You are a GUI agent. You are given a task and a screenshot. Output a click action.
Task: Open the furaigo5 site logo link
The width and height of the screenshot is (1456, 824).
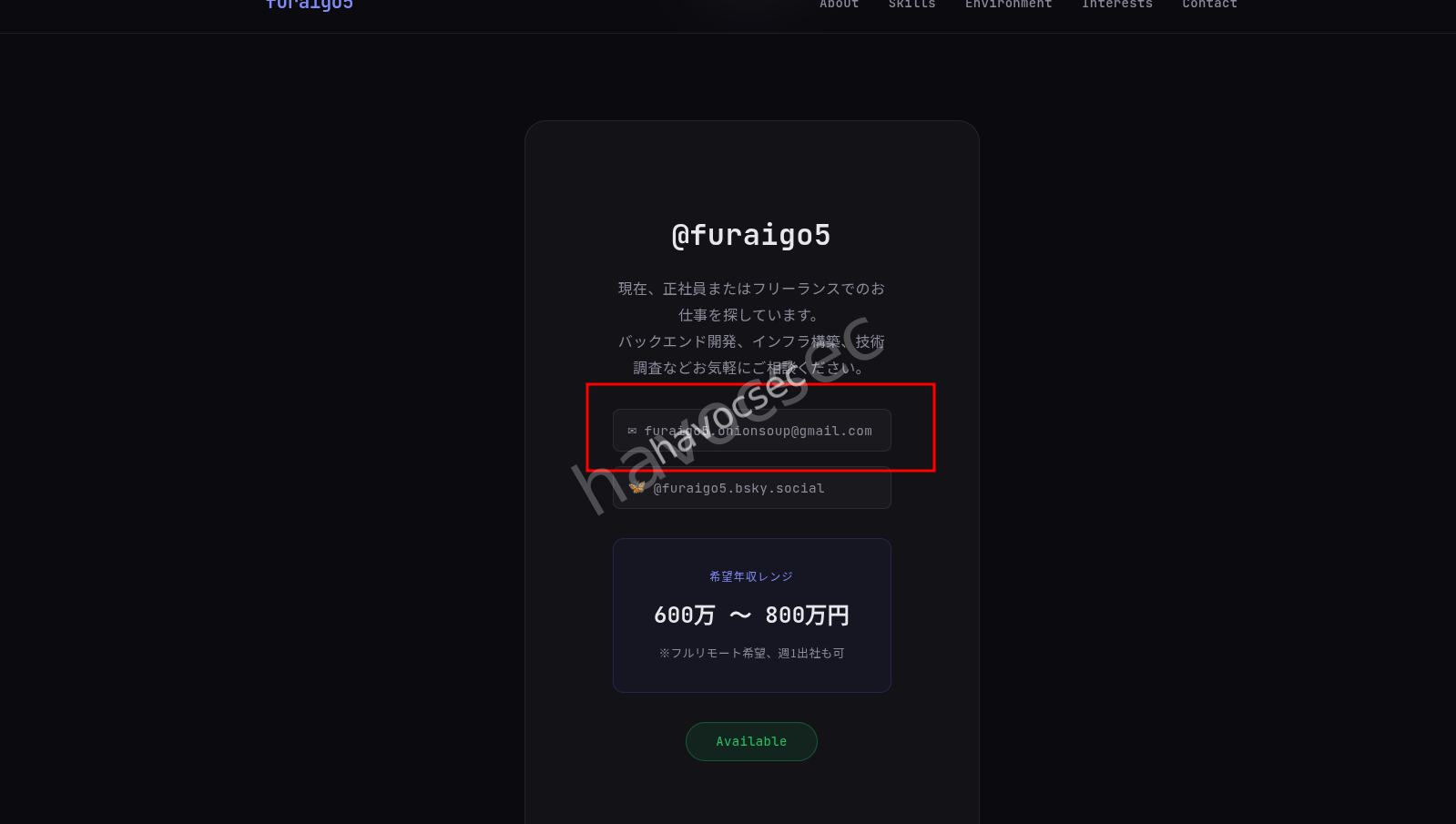(x=310, y=5)
